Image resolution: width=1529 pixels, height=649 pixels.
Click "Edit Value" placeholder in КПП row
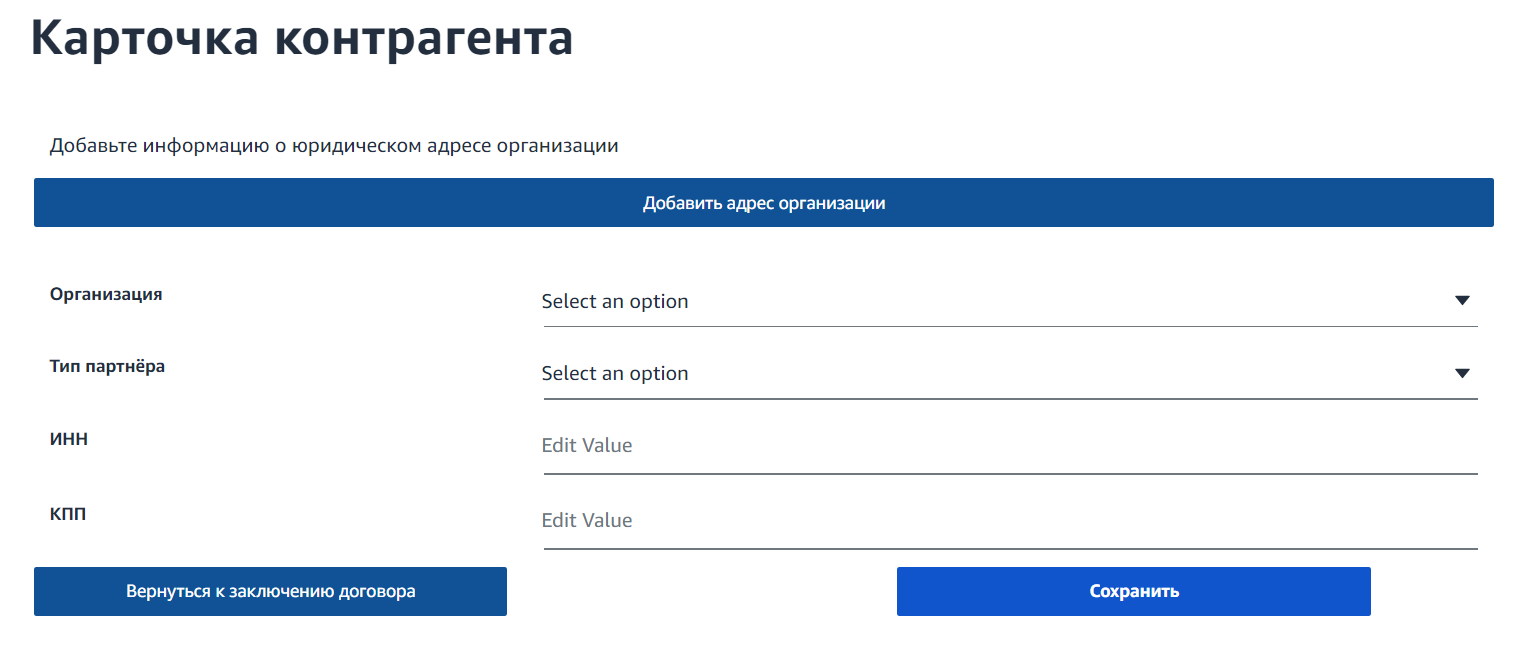[x=587, y=520]
